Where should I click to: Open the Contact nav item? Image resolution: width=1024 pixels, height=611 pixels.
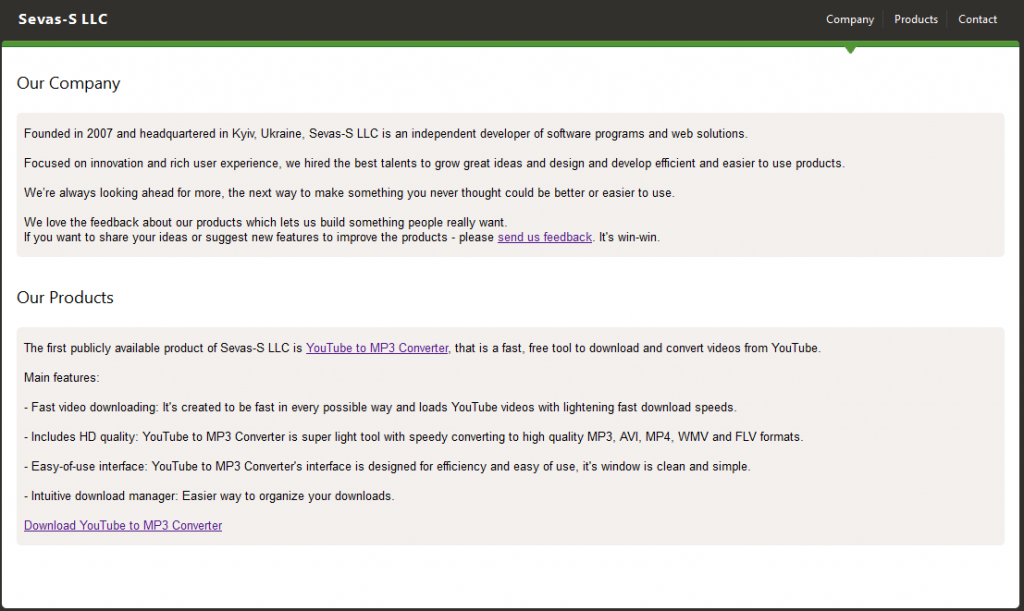pyautogui.click(x=977, y=20)
